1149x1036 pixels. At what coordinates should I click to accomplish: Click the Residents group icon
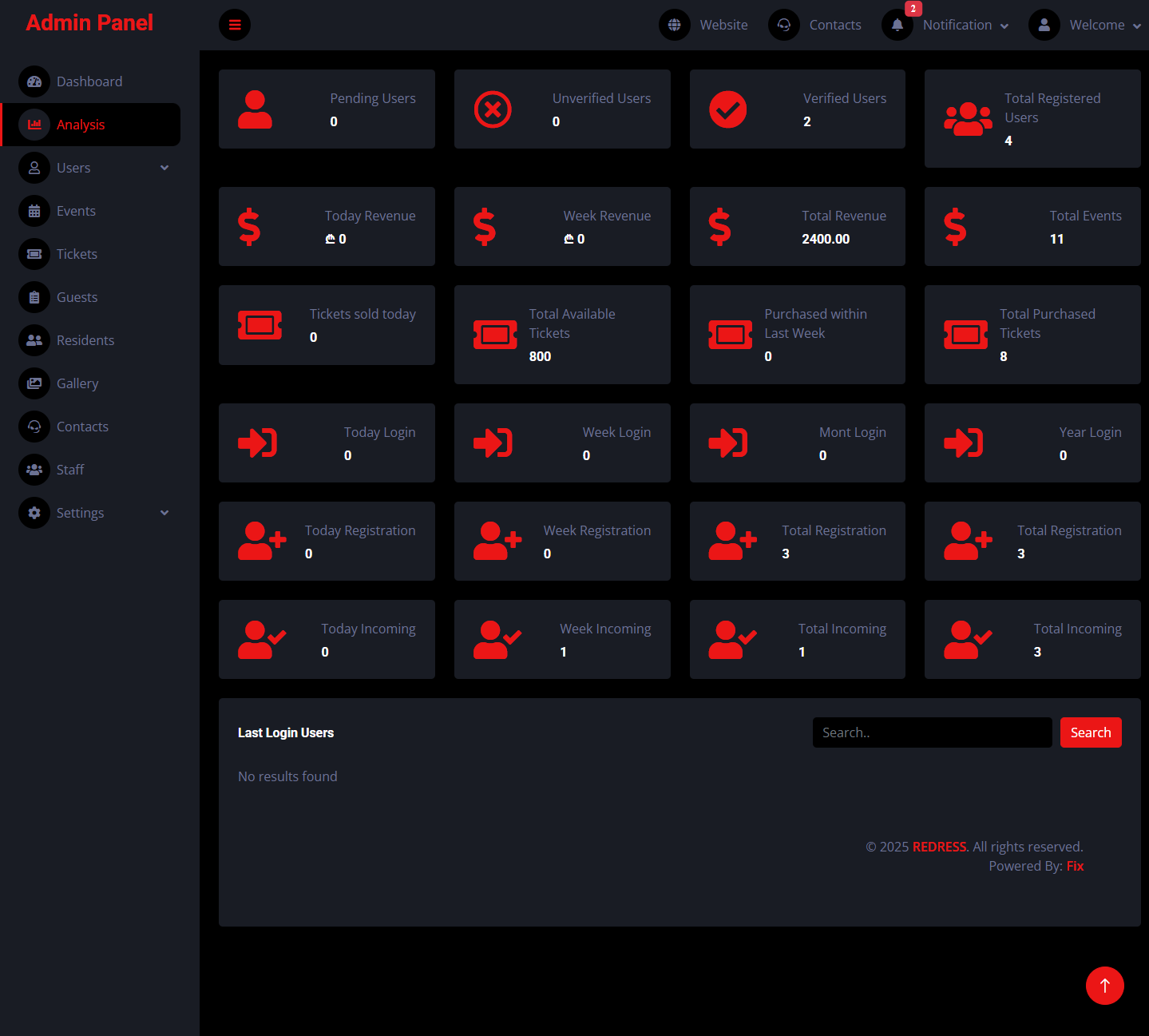(34, 340)
